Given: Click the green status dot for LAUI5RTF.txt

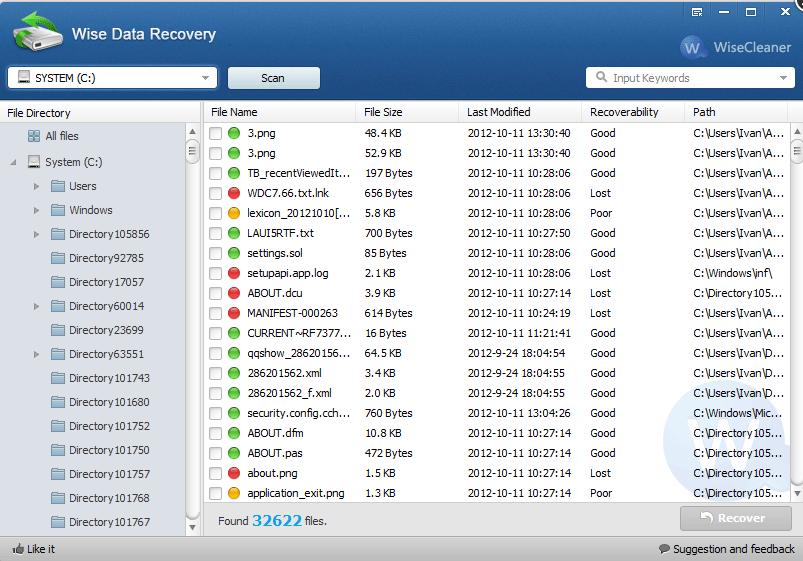Looking at the screenshot, I should [x=234, y=233].
